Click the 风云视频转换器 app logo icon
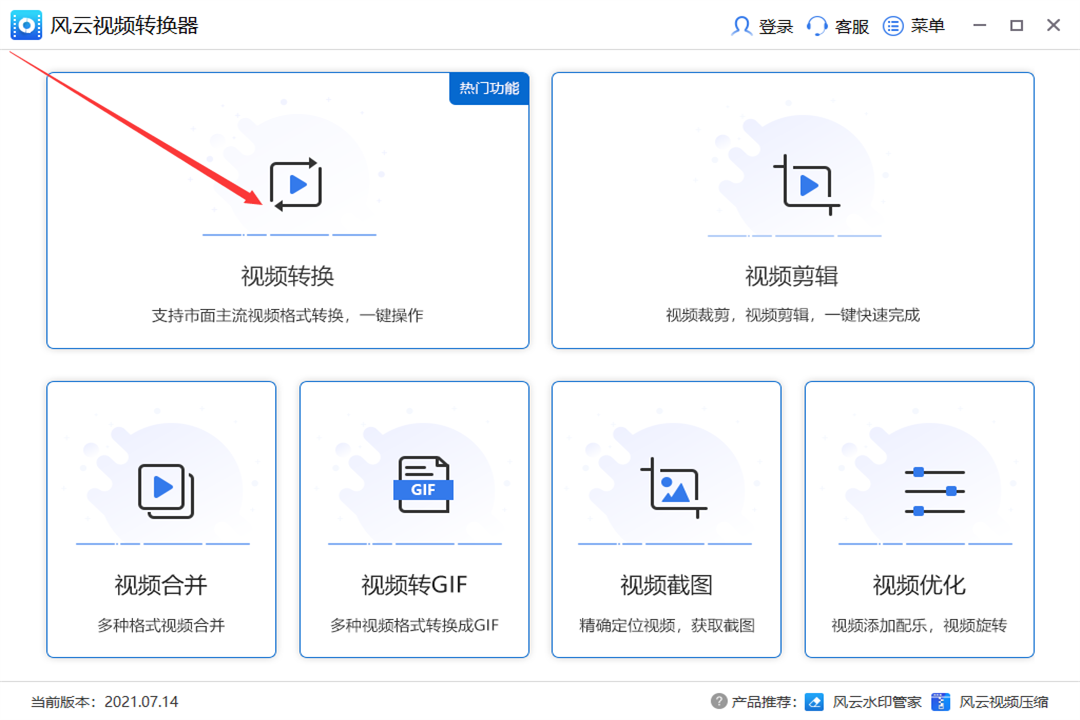 click(26, 25)
